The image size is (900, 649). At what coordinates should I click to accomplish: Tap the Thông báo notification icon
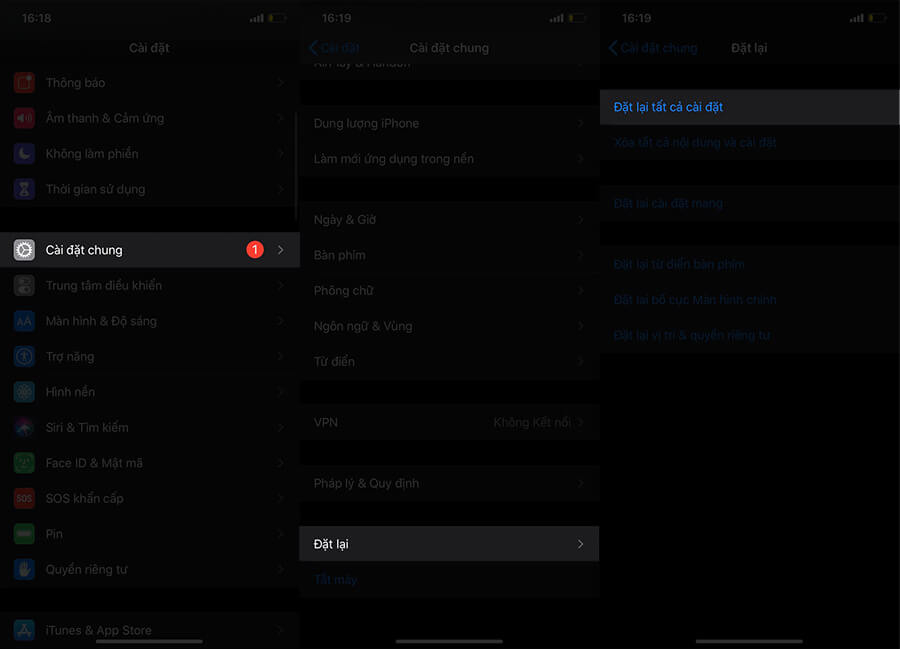click(x=24, y=83)
